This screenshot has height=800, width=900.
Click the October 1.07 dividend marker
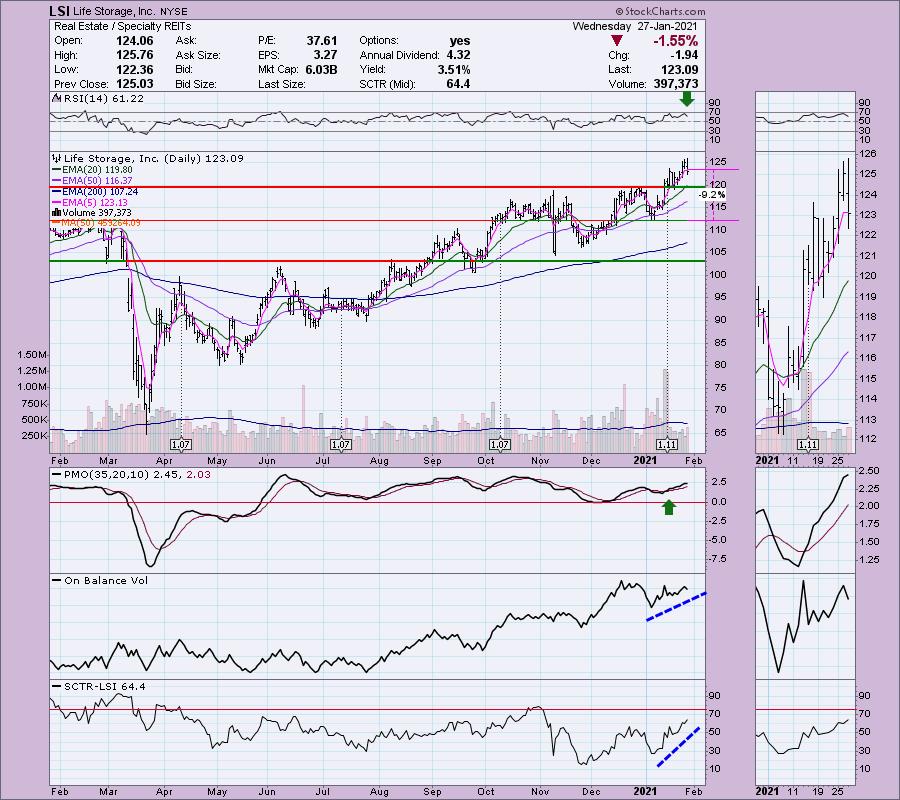(499, 445)
